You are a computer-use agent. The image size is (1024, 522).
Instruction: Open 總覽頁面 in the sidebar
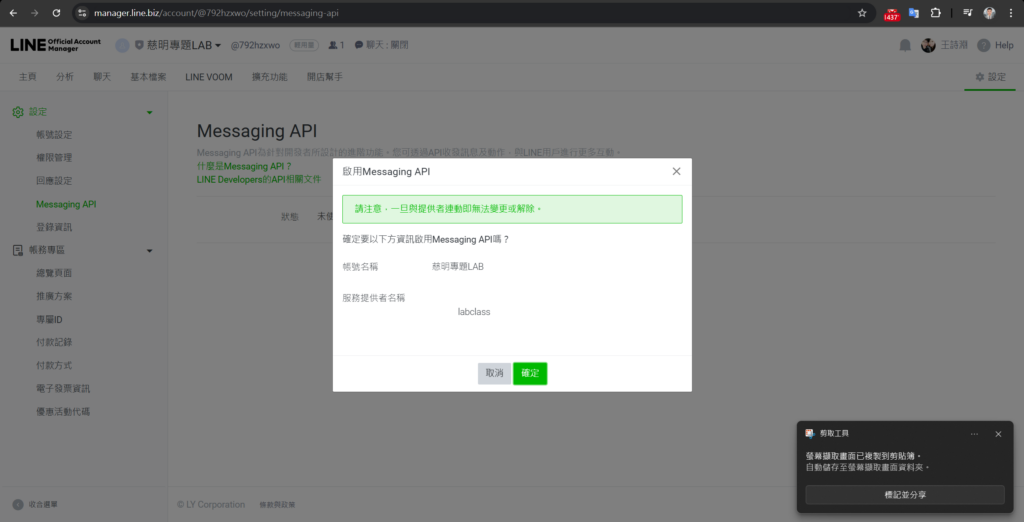[54, 273]
